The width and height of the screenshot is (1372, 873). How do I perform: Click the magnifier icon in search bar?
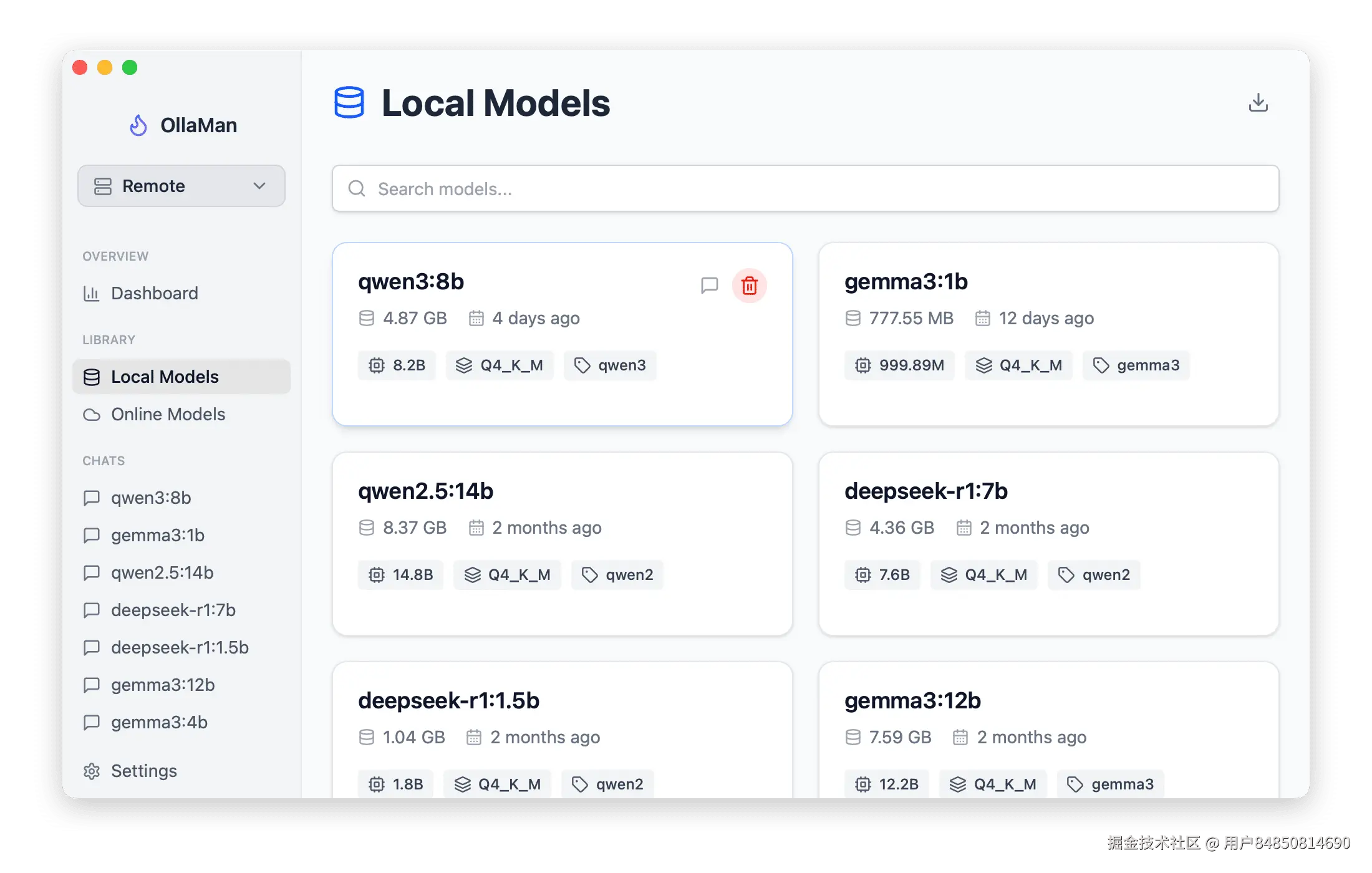pos(357,188)
